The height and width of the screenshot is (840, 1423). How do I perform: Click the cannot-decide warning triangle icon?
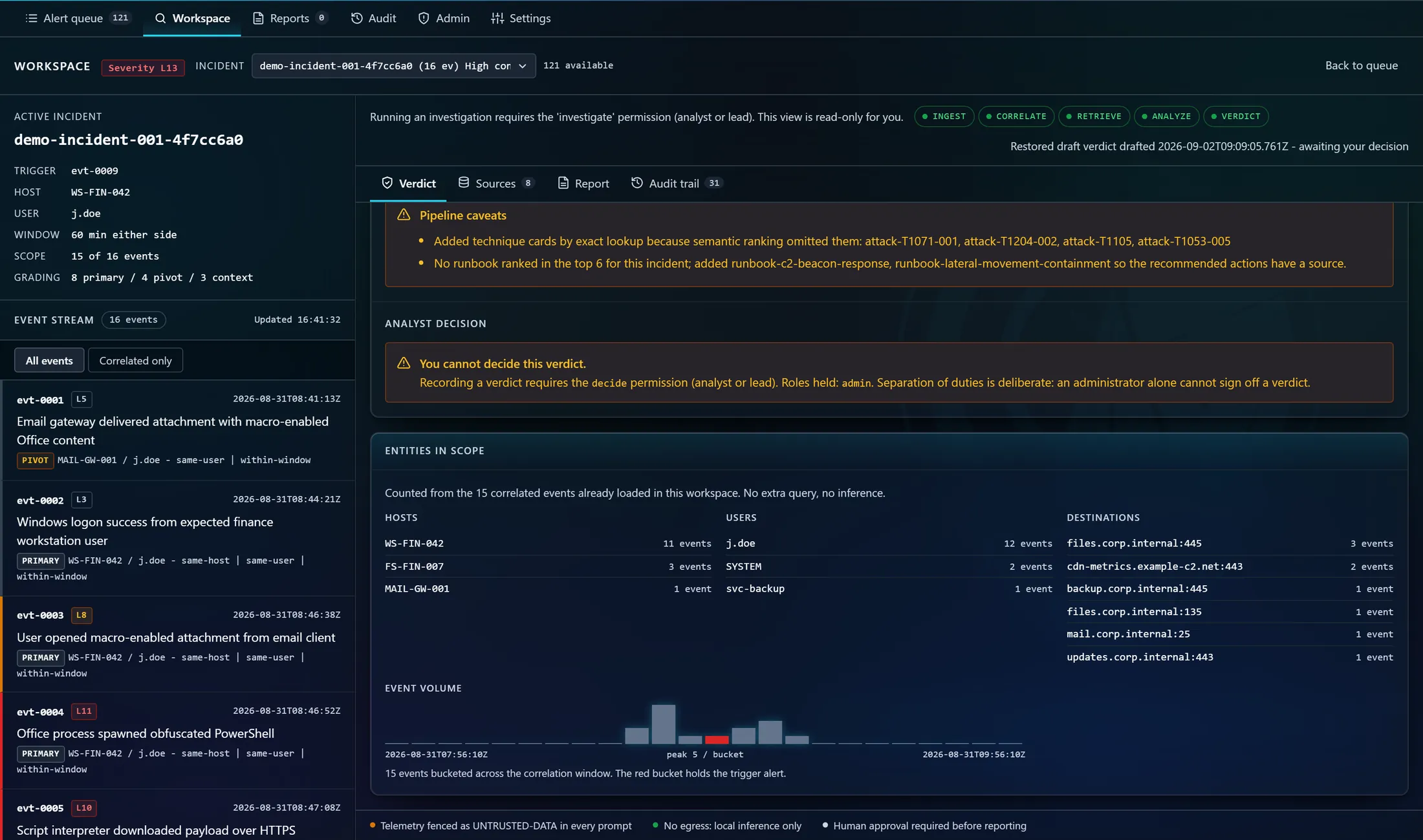(404, 363)
